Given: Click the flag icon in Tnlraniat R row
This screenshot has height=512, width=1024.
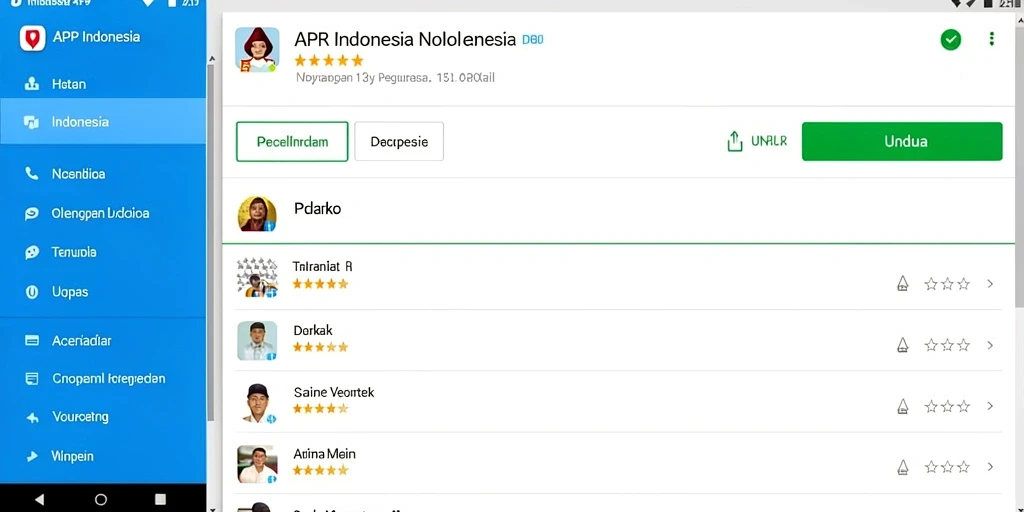Looking at the screenshot, I should pos(903,283).
